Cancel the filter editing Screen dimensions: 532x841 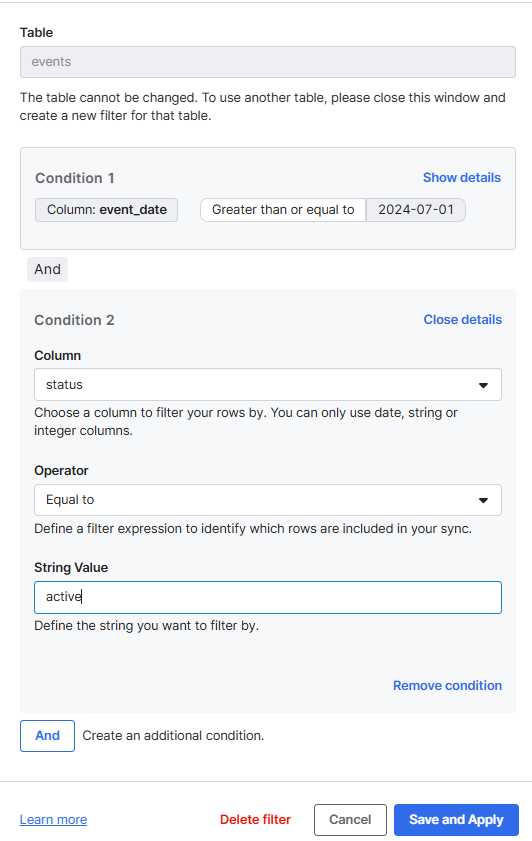tap(350, 820)
